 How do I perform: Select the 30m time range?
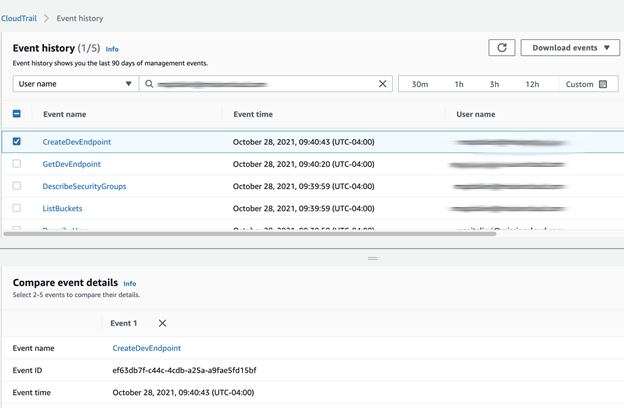tap(420, 85)
